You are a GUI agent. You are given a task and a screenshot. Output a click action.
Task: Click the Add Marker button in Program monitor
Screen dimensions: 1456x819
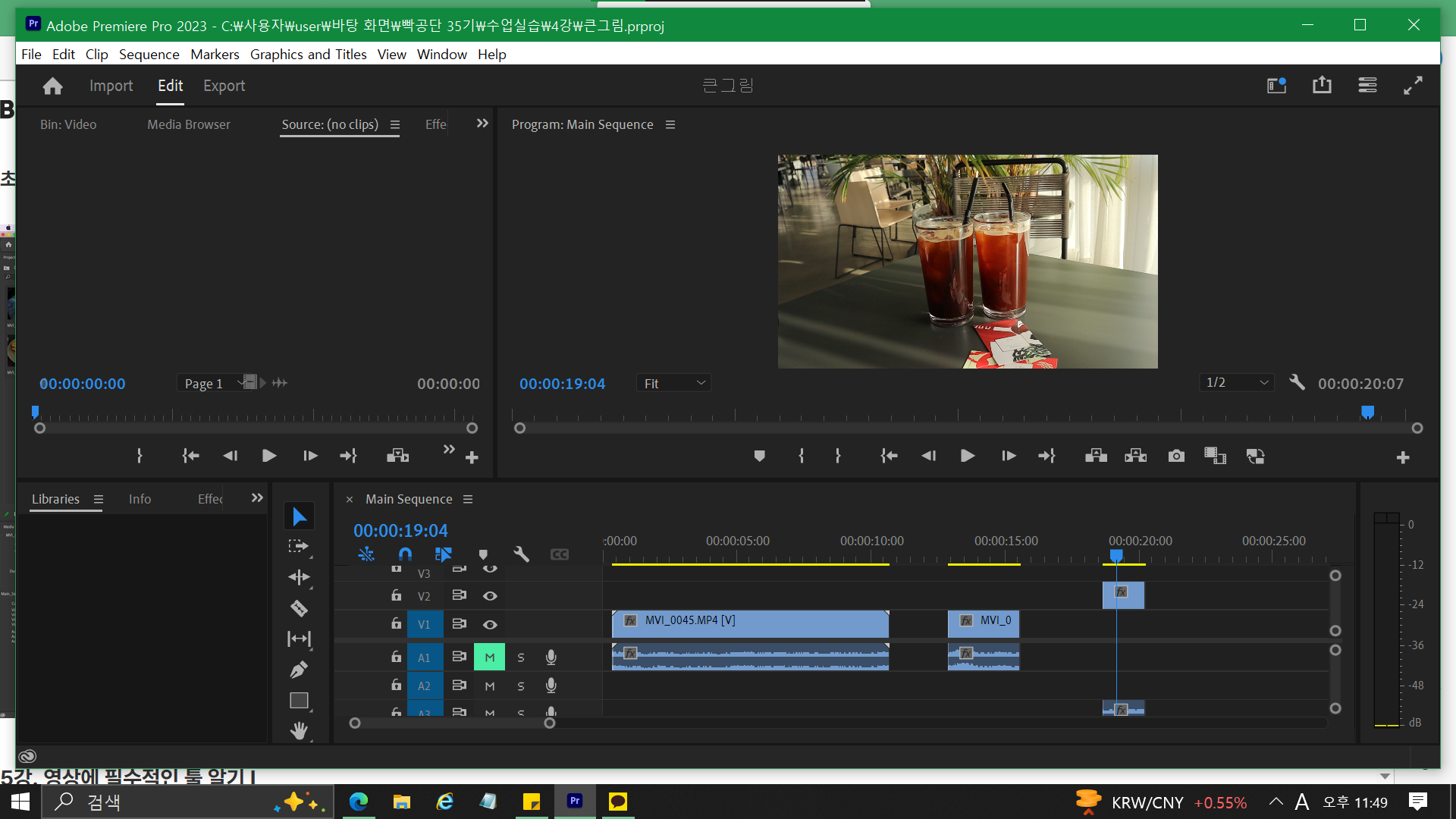pos(759,456)
